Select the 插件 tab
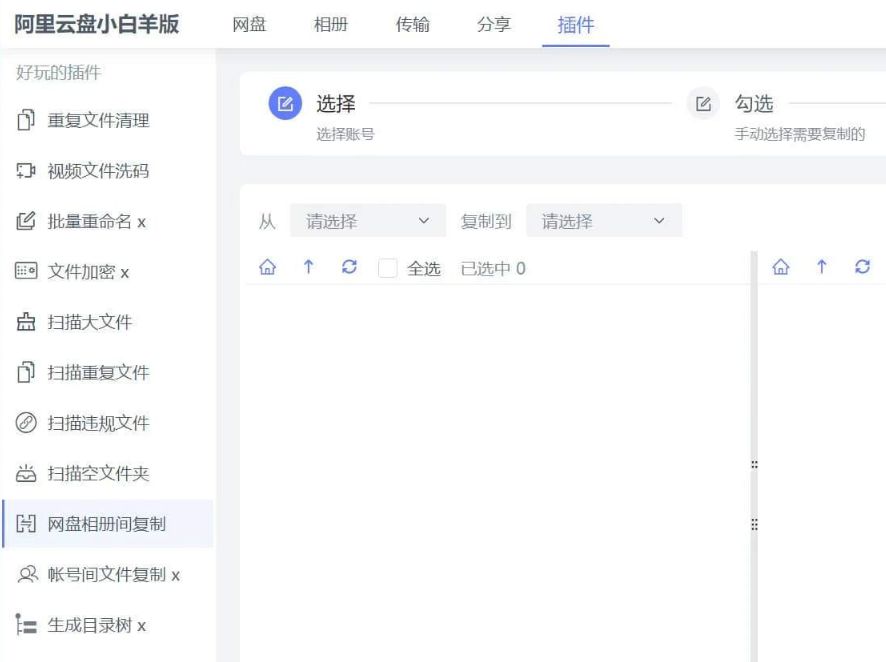The image size is (886, 662). (576, 24)
